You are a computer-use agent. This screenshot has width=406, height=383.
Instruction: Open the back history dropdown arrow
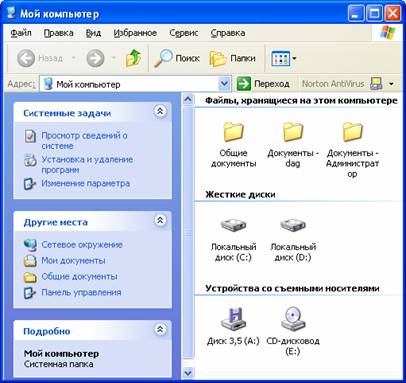coord(74,58)
